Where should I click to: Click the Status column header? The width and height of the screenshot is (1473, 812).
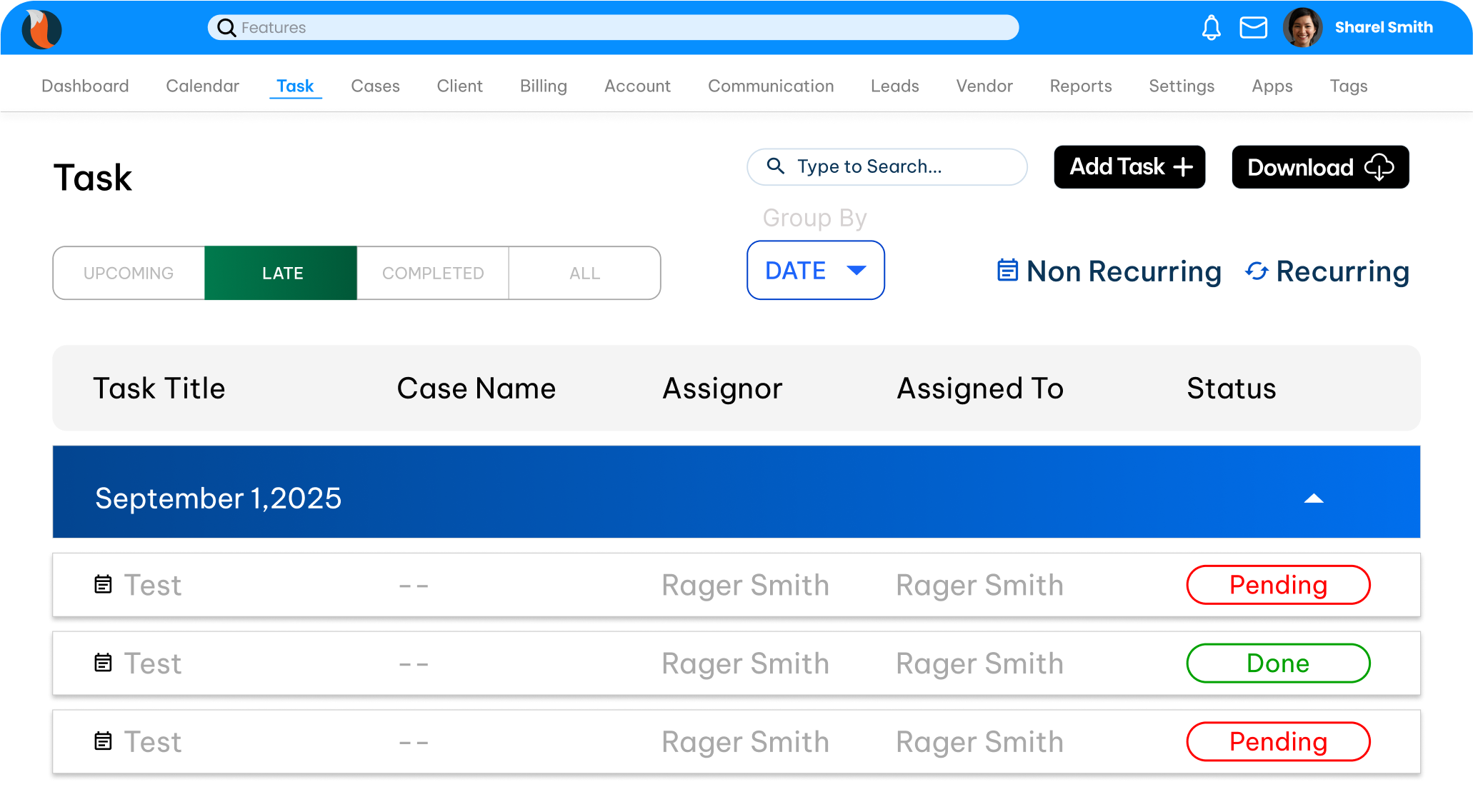(1231, 388)
